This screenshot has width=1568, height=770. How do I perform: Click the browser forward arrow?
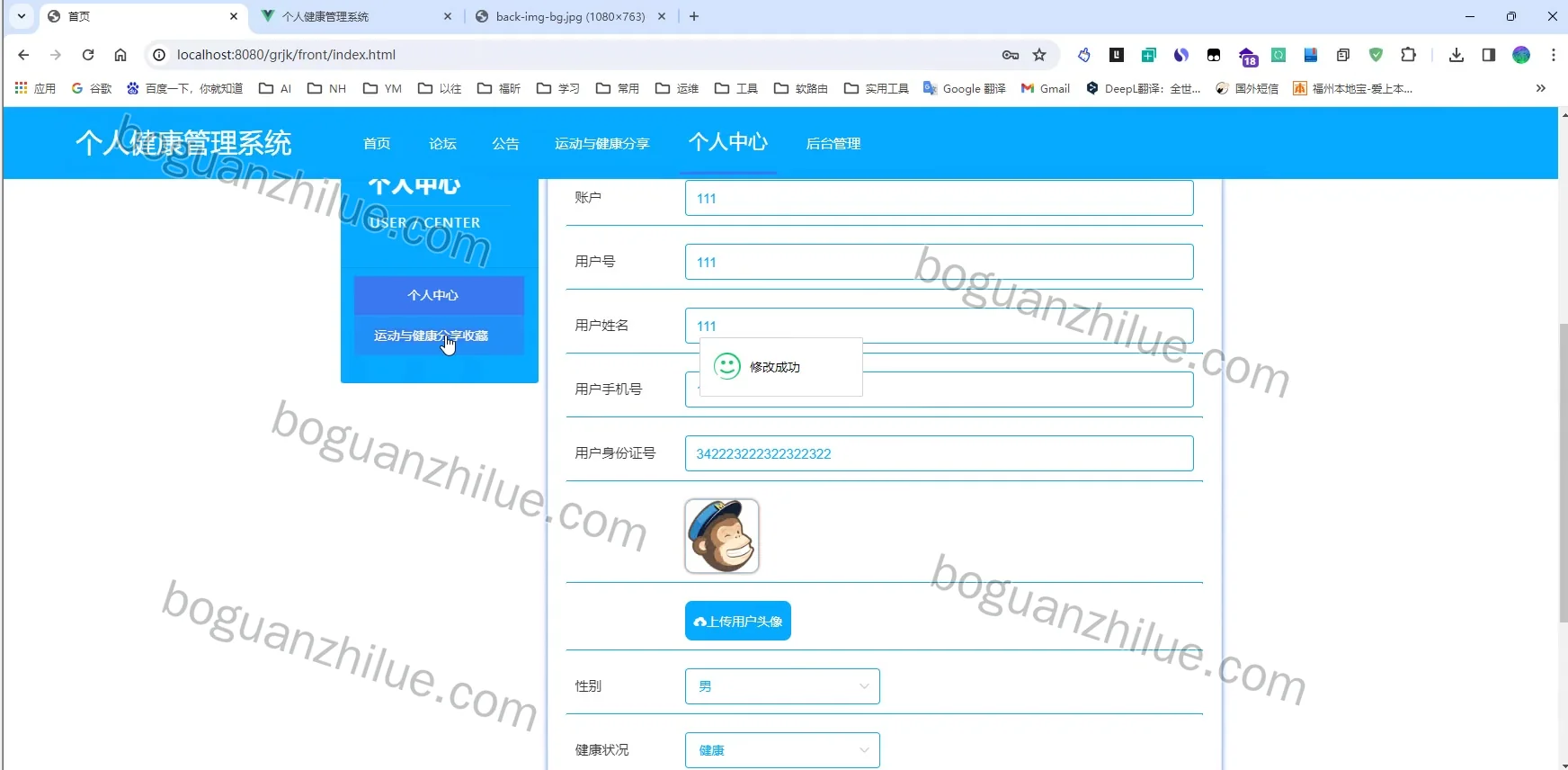(x=56, y=55)
